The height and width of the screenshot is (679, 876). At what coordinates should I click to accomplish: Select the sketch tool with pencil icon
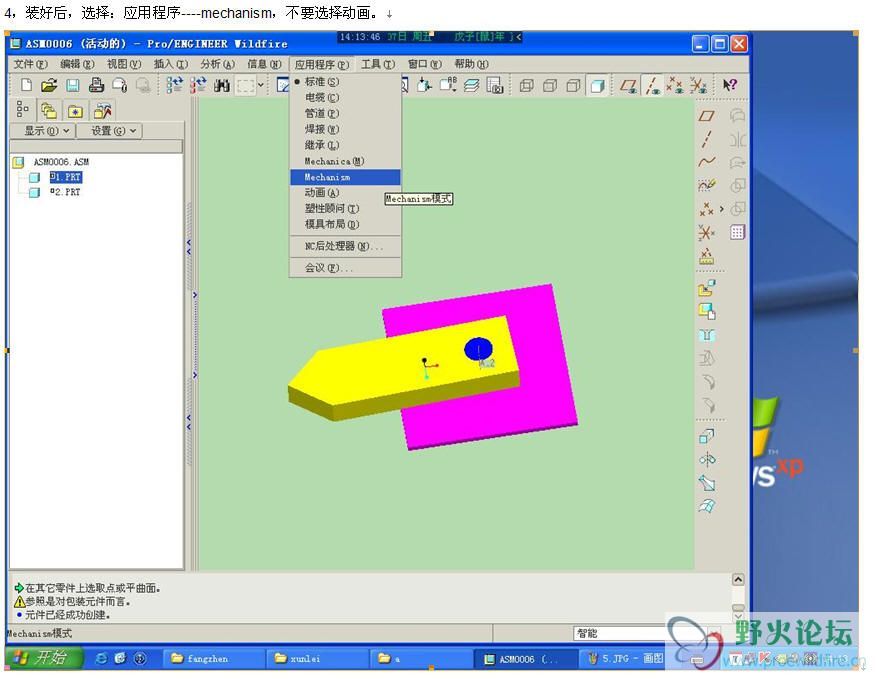(707, 185)
